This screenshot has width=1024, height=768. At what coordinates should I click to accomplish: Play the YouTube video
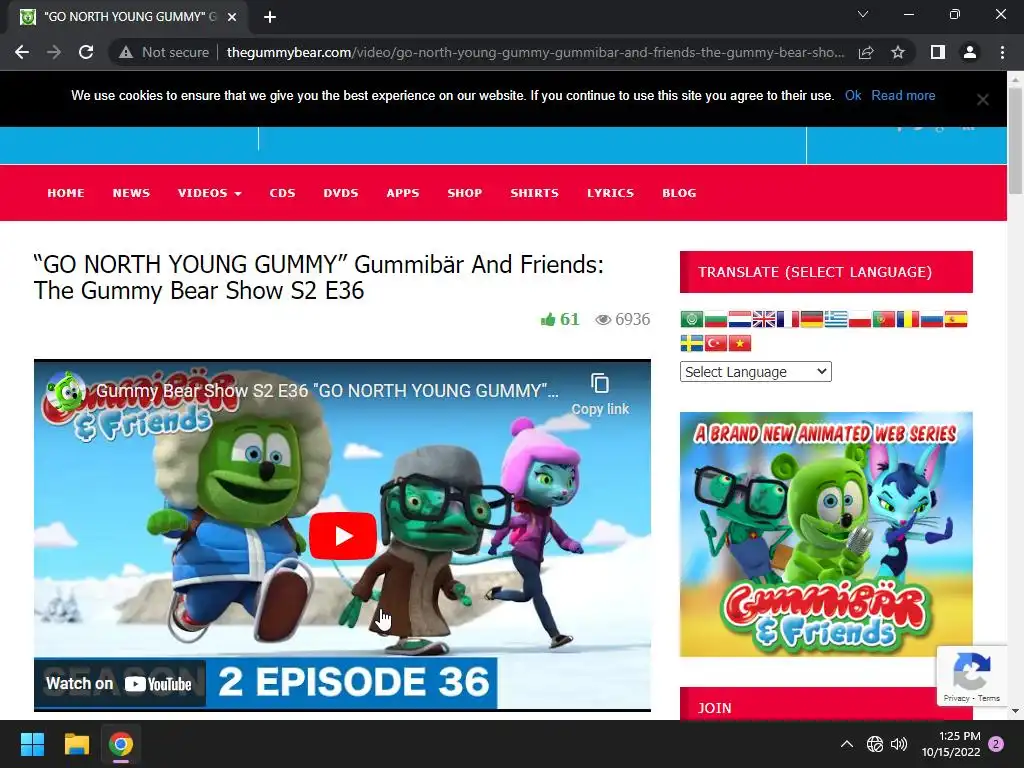[x=343, y=536]
